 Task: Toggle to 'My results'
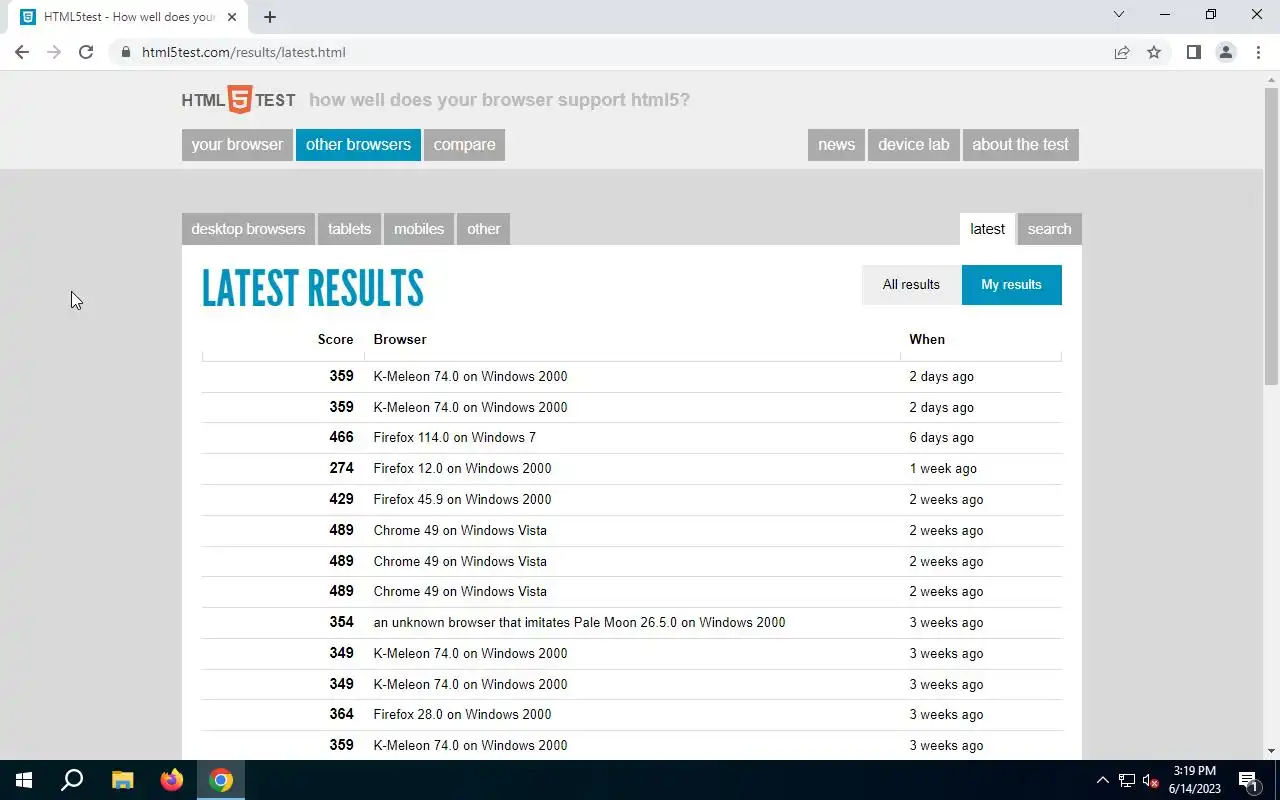[x=1011, y=285]
